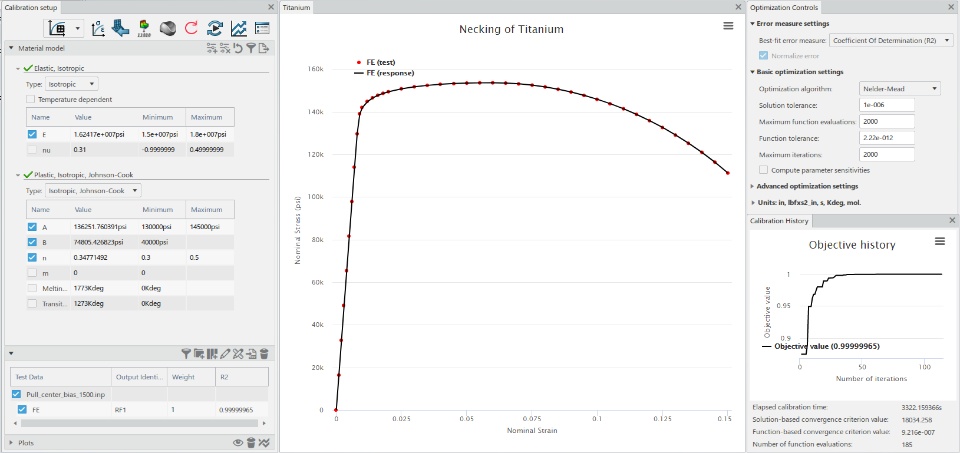Select the Titanium tab

click(296, 8)
